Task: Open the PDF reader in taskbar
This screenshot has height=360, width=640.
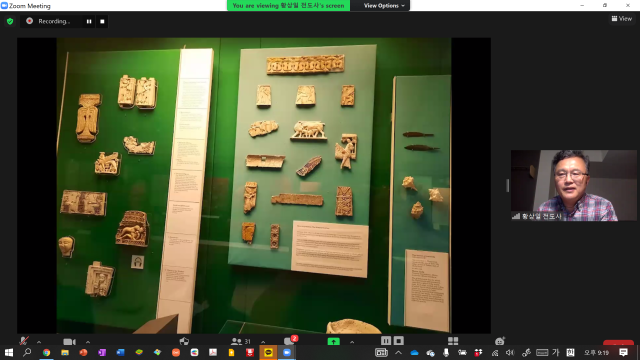Action: 213,352
